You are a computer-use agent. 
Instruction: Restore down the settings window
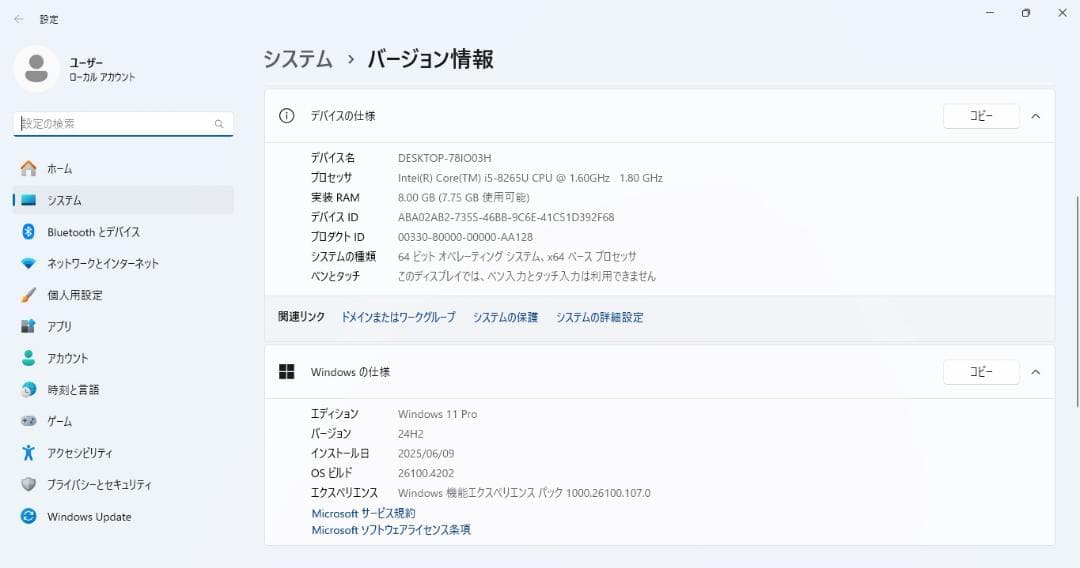click(1026, 13)
